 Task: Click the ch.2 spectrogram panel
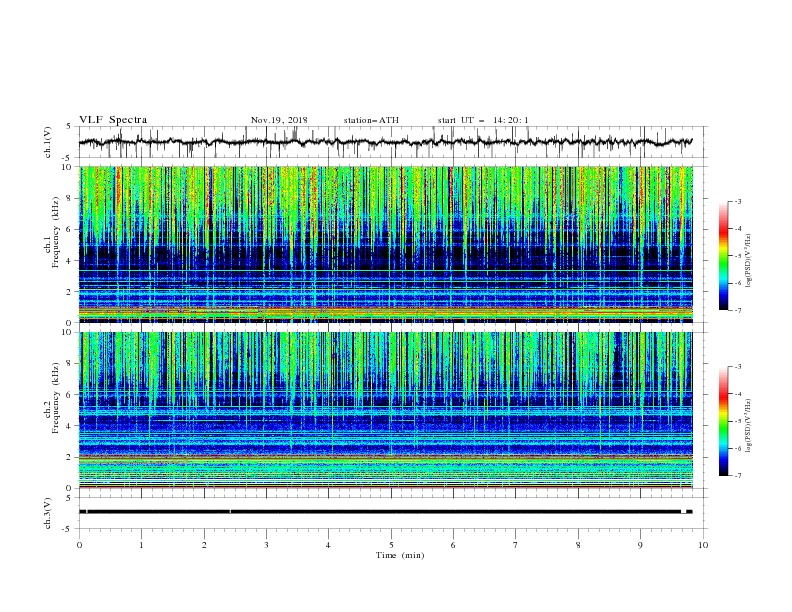[386, 410]
